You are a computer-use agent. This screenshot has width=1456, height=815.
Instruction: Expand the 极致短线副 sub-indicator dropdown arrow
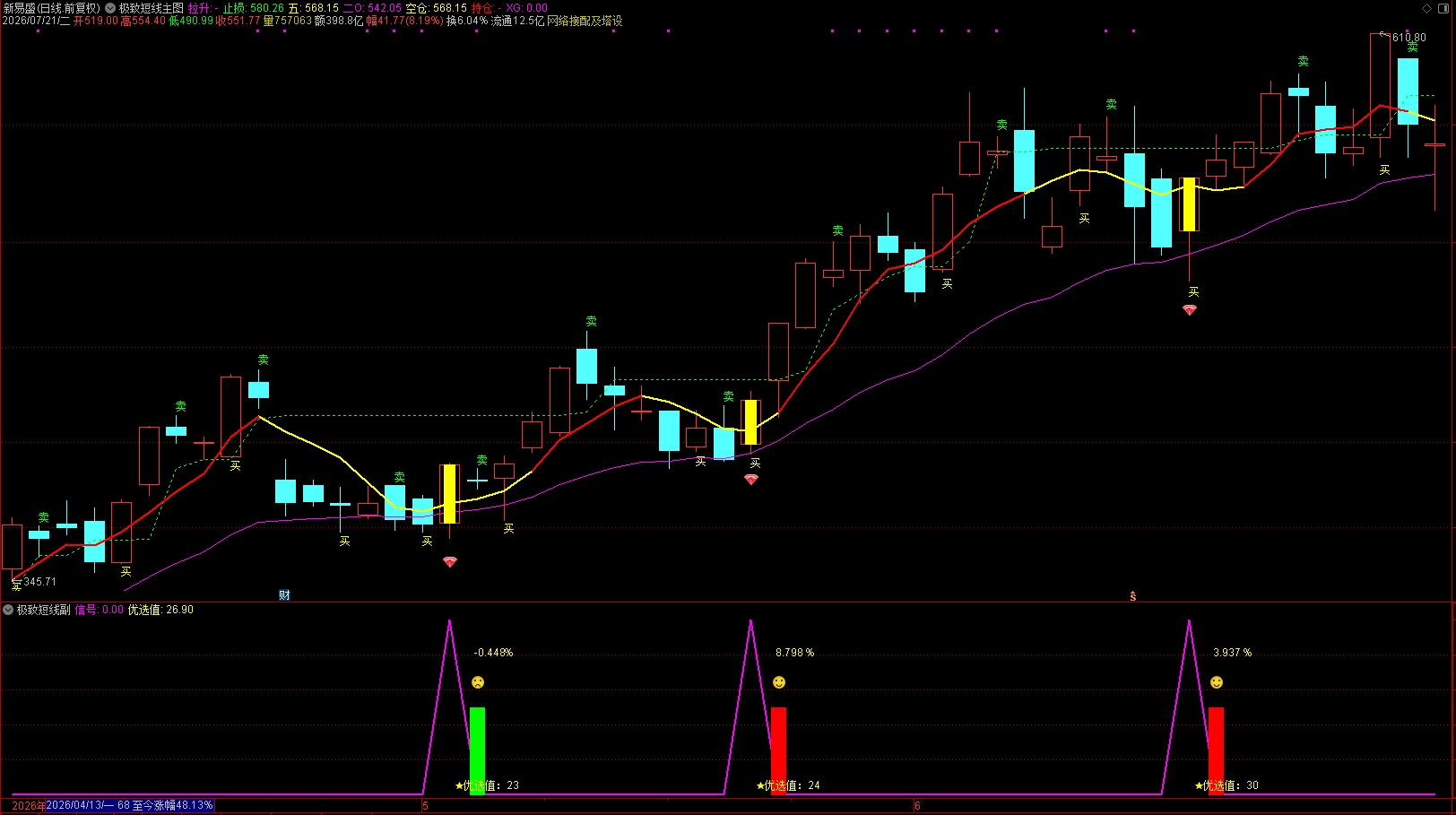(8, 610)
